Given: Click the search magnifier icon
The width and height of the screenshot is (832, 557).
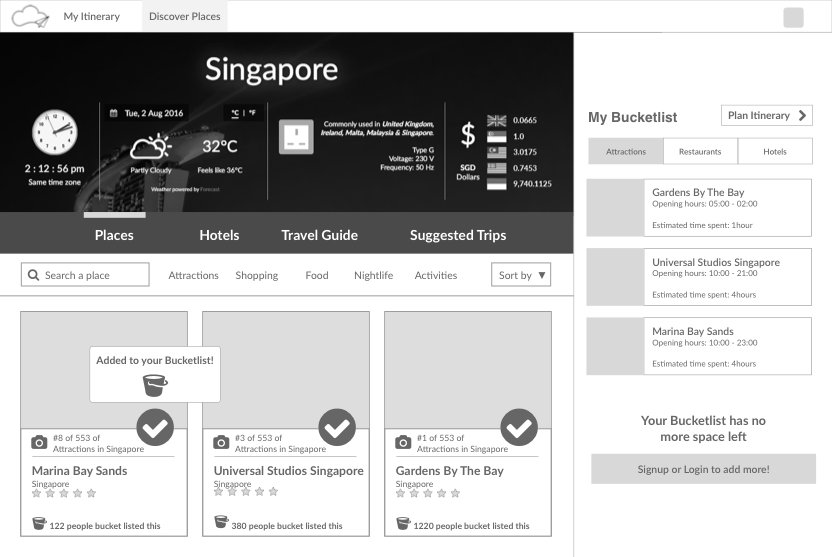Looking at the screenshot, I should pyautogui.click(x=33, y=275).
